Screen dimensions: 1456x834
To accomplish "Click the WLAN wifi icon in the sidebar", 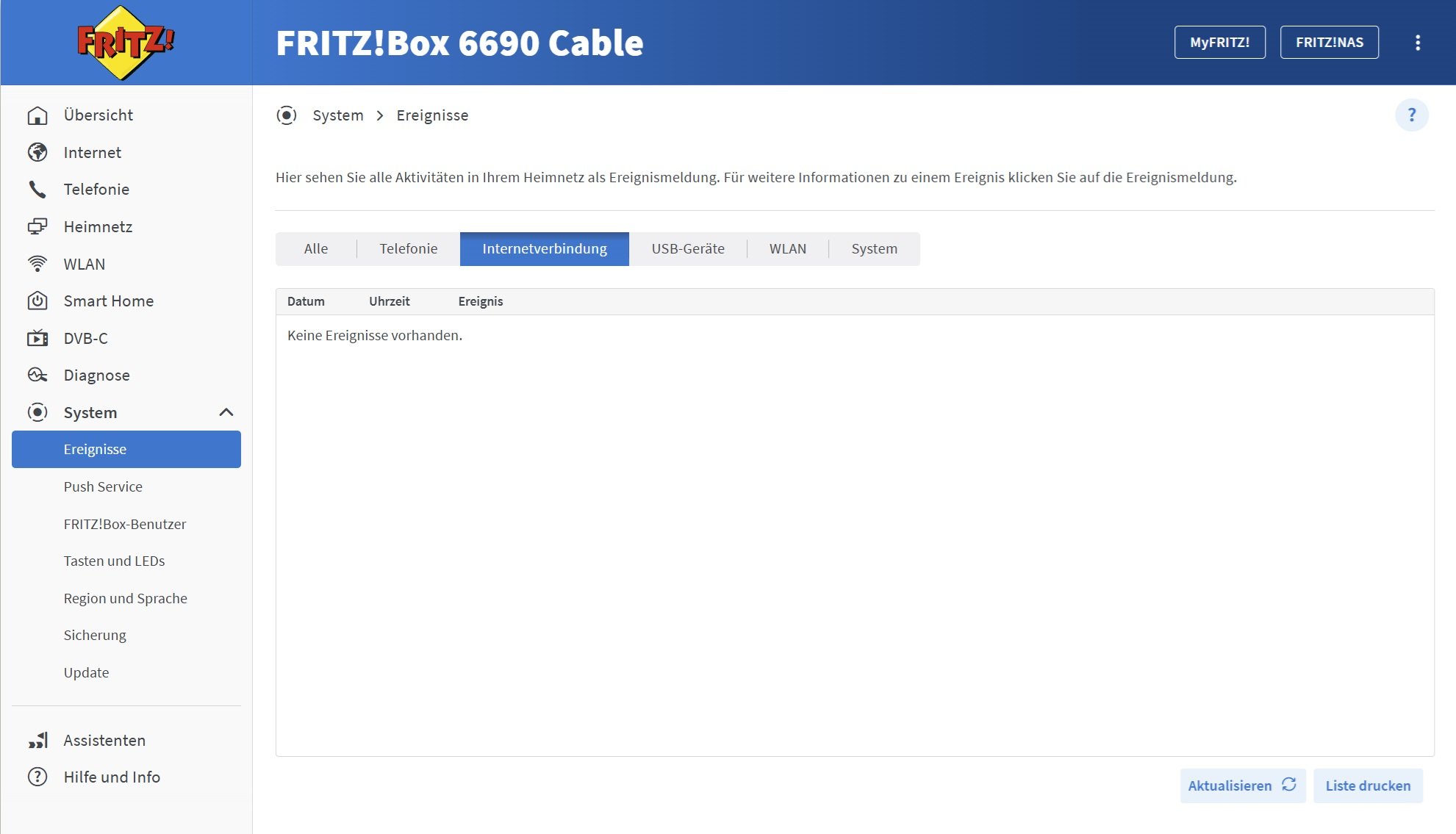I will tap(37, 264).
